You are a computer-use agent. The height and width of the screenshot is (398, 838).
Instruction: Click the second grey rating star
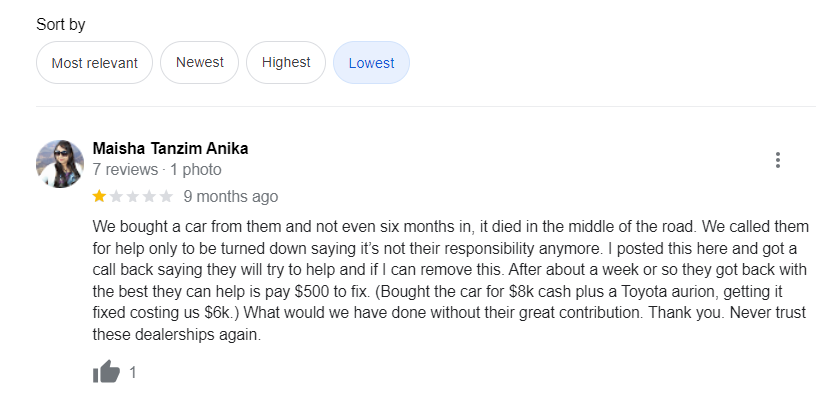coord(116,197)
